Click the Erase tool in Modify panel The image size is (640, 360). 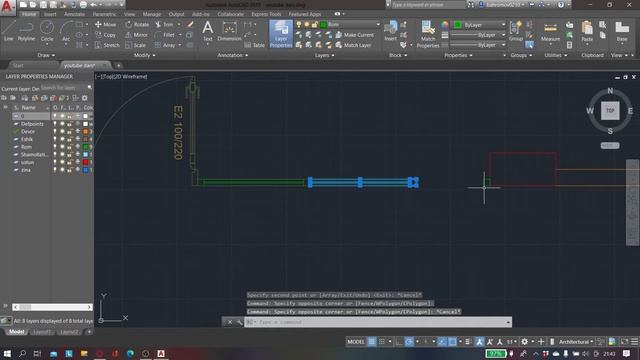(190, 24)
